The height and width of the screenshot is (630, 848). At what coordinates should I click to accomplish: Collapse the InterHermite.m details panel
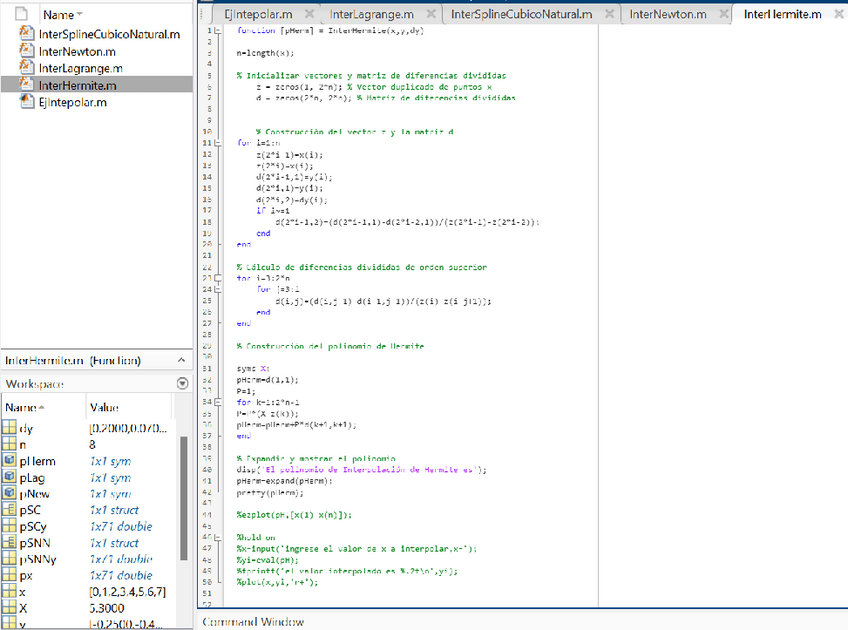tap(183, 360)
